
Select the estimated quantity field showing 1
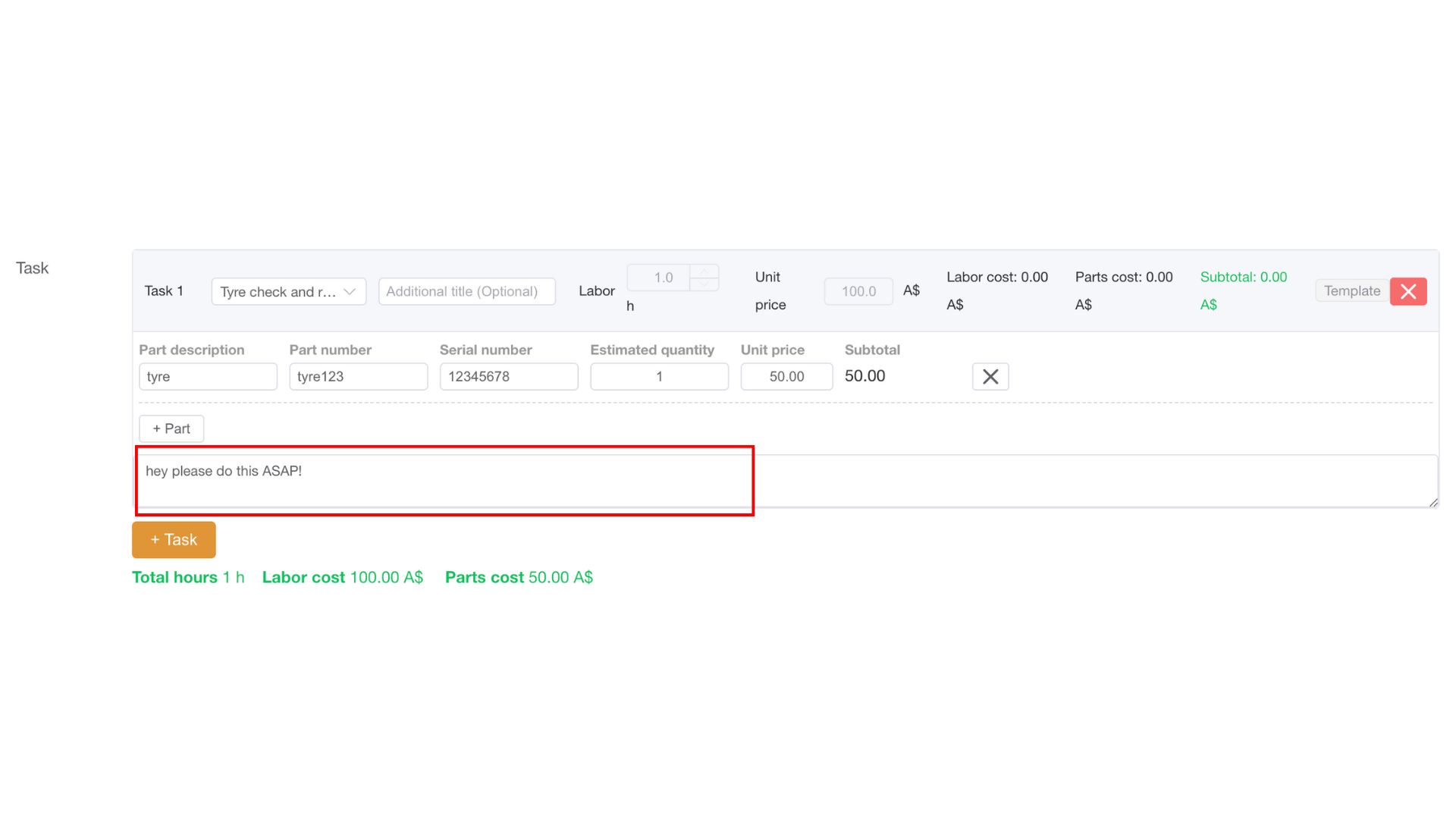click(659, 376)
